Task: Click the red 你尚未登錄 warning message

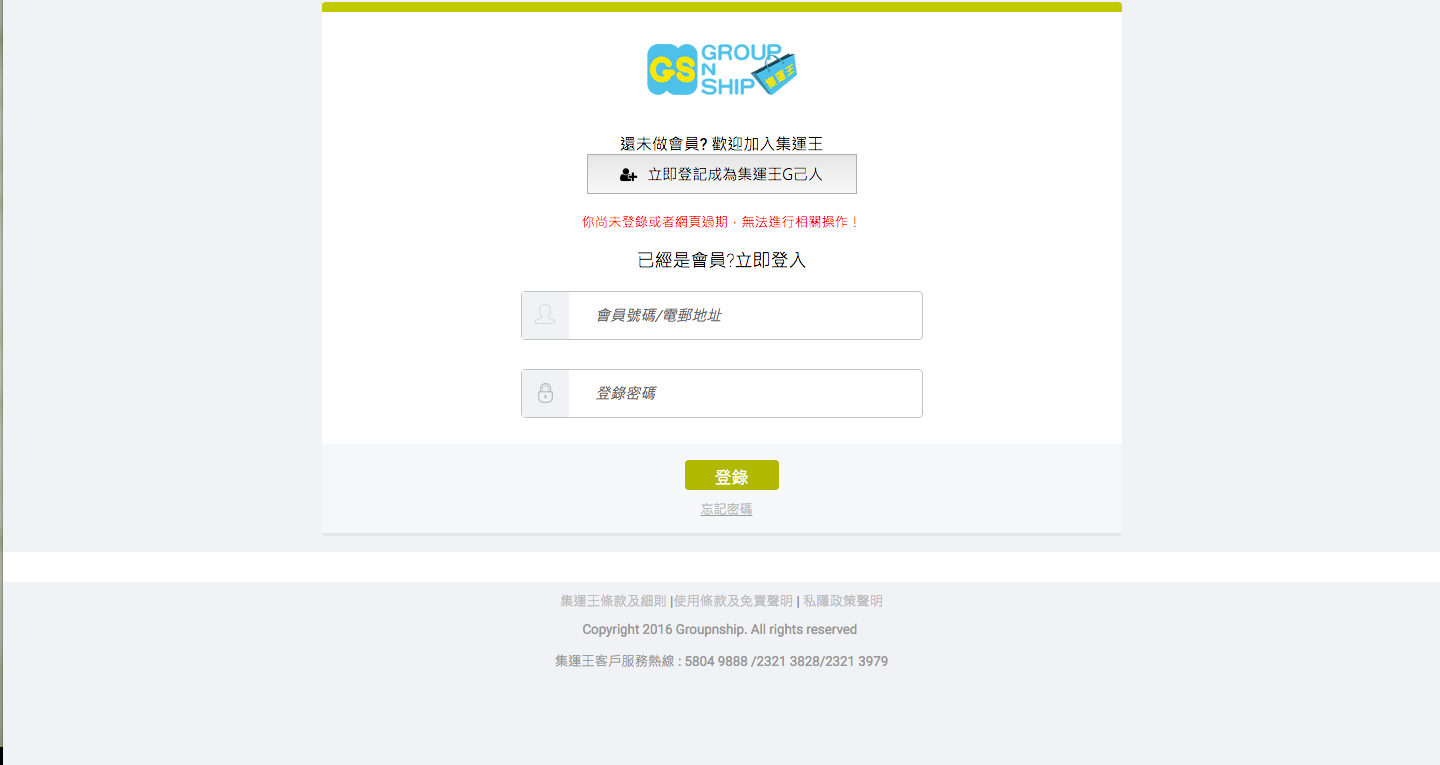Action: [721, 222]
